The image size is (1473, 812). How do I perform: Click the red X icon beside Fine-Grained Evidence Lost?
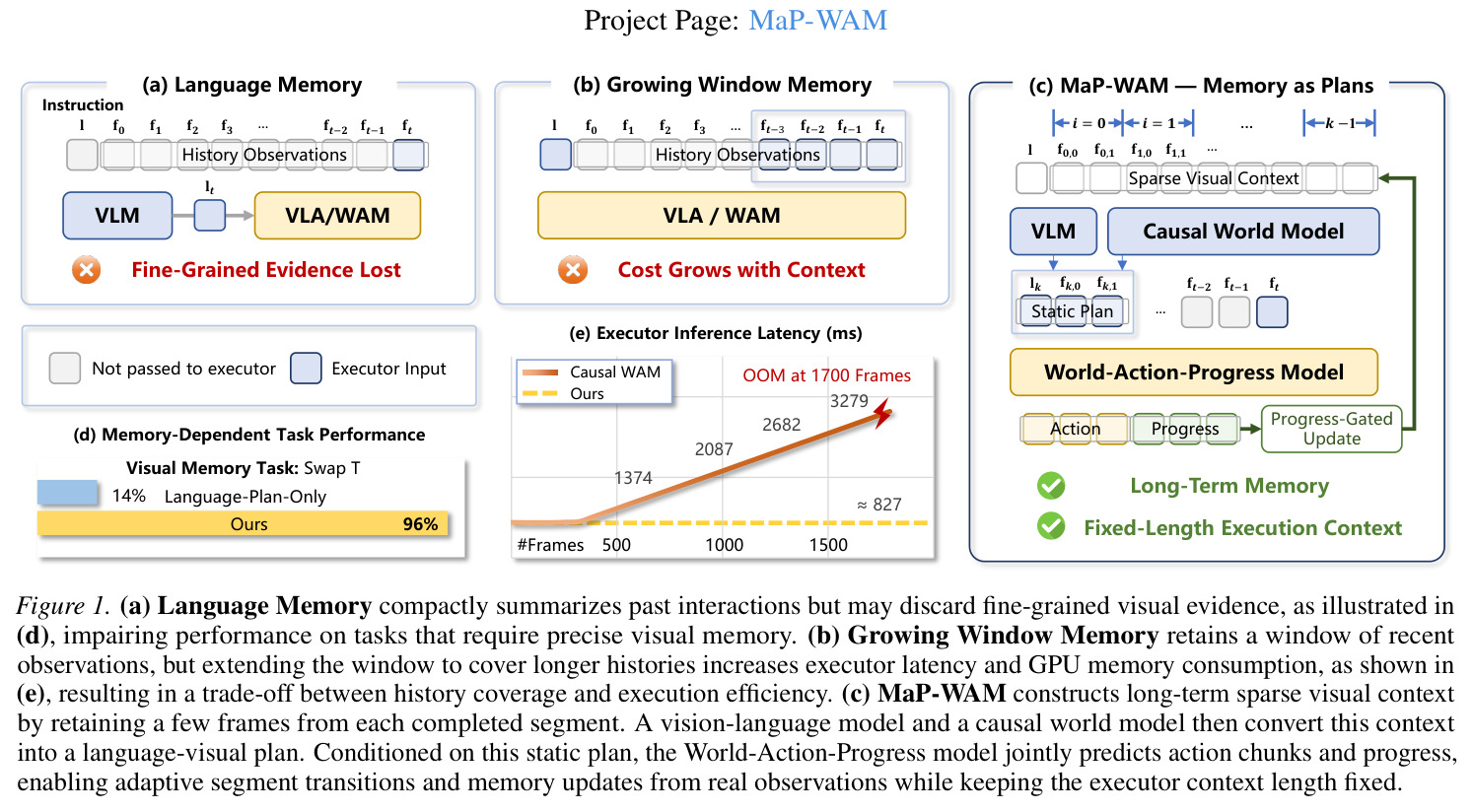[87, 270]
